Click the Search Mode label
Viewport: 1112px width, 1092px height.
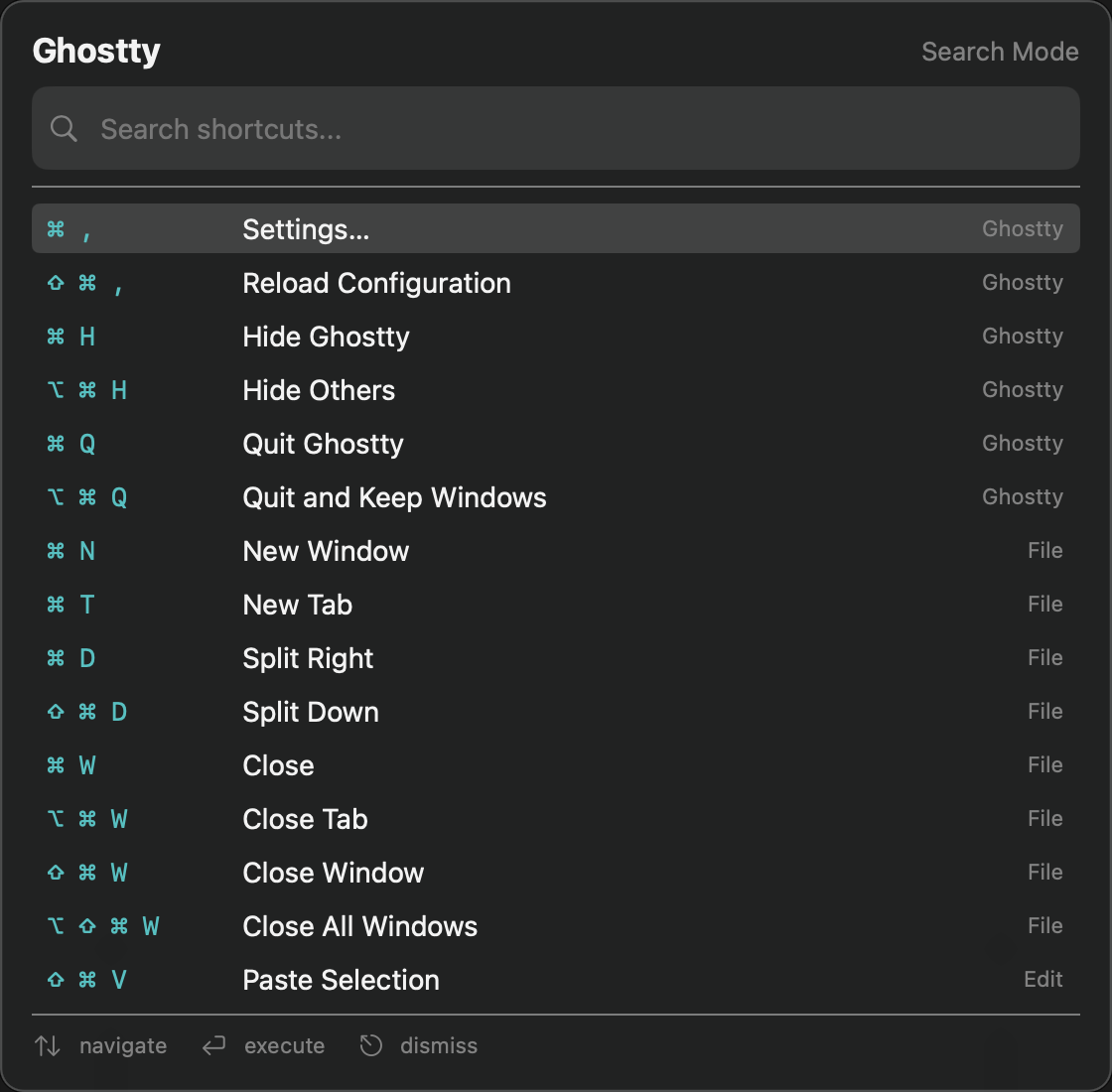[x=999, y=52]
